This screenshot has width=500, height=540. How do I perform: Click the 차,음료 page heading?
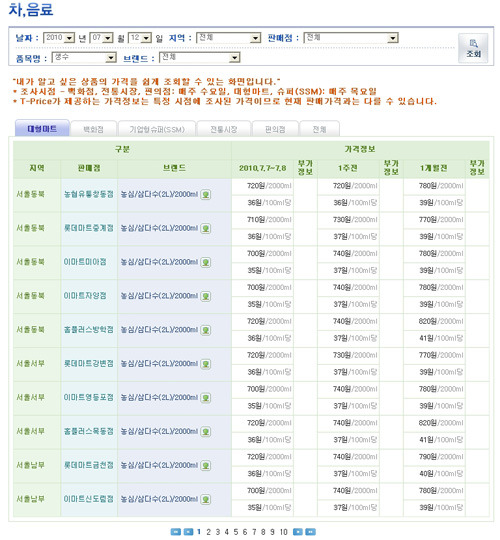pyautogui.click(x=31, y=10)
